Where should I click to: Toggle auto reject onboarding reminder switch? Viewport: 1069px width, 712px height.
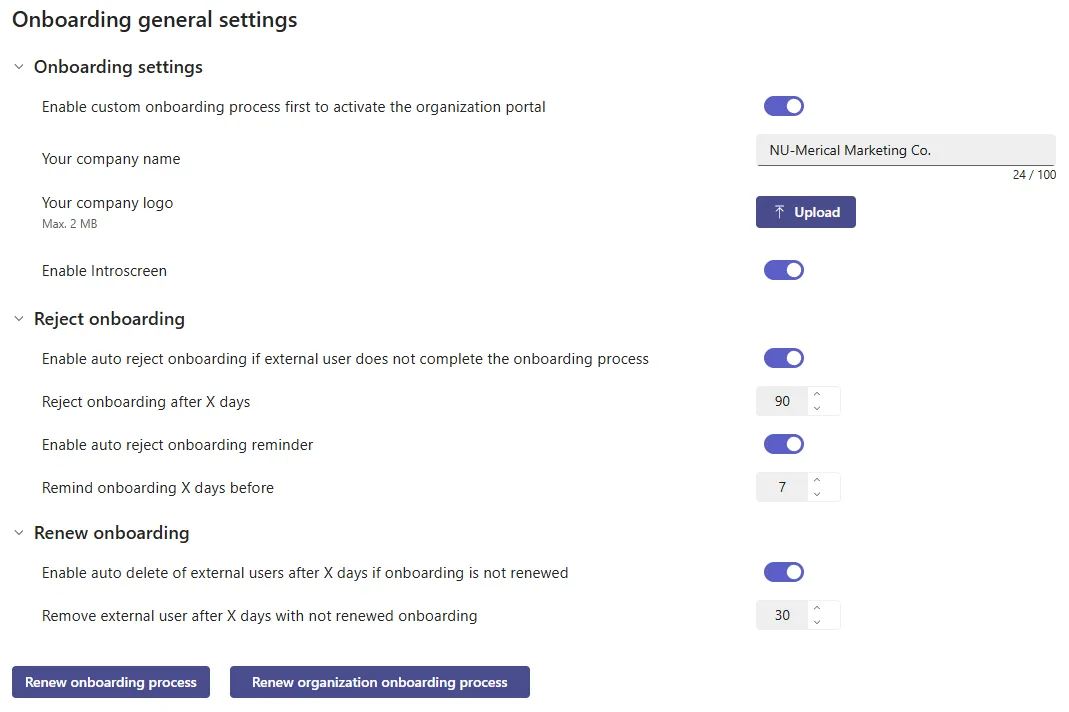(x=783, y=444)
